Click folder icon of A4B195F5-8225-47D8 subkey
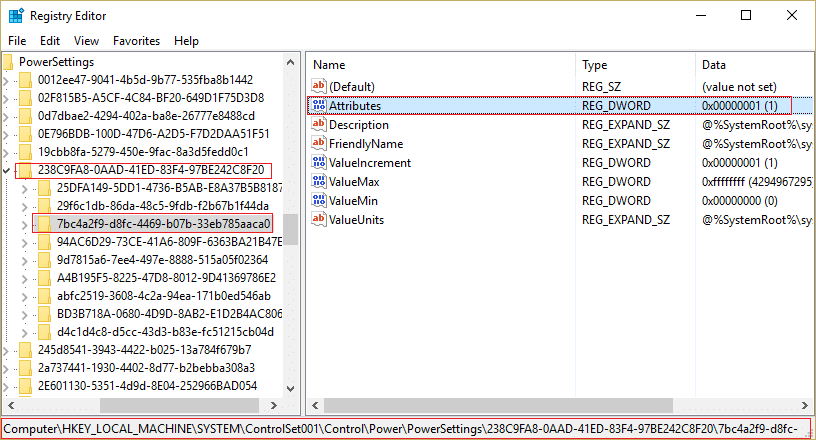The height and width of the screenshot is (440, 816). (x=44, y=278)
